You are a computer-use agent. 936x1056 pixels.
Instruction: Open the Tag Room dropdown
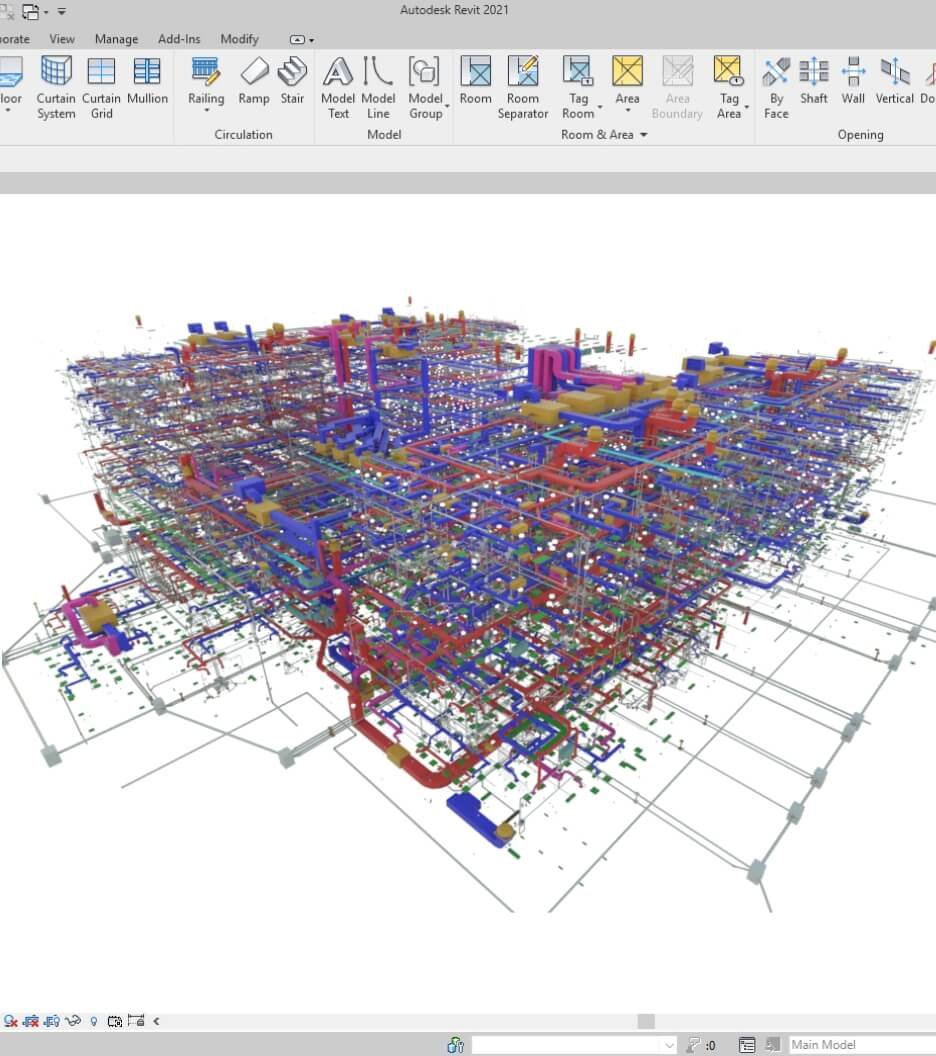[x=600, y=106]
